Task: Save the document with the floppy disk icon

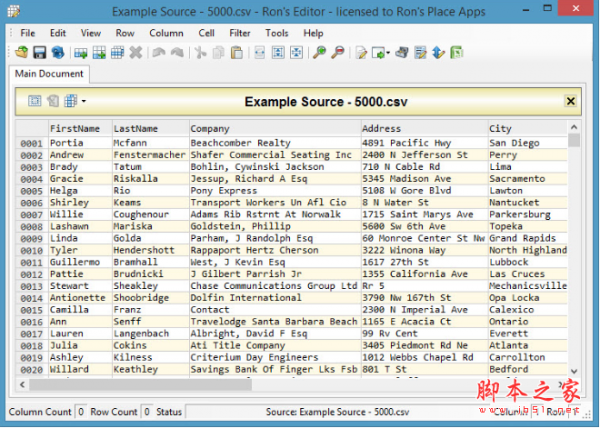Action: [40, 52]
